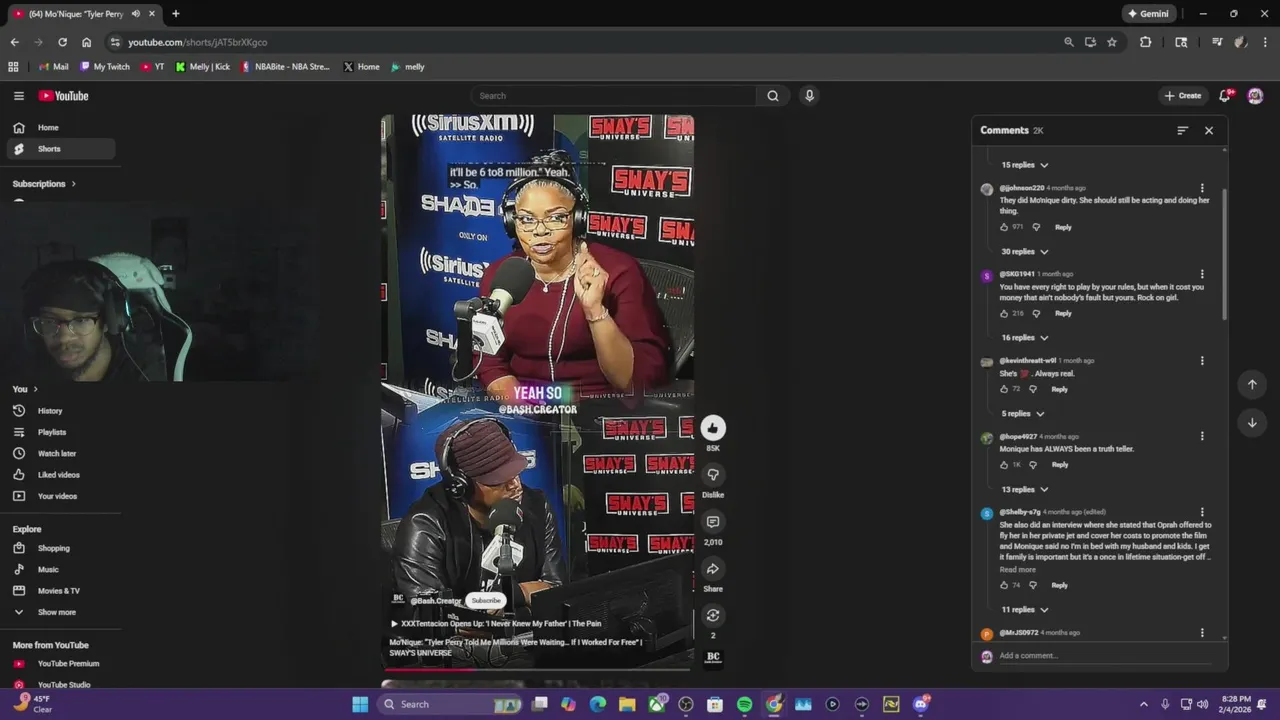Open the YouTube hamburger guide menu
1280x720 pixels.
point(18,96)
